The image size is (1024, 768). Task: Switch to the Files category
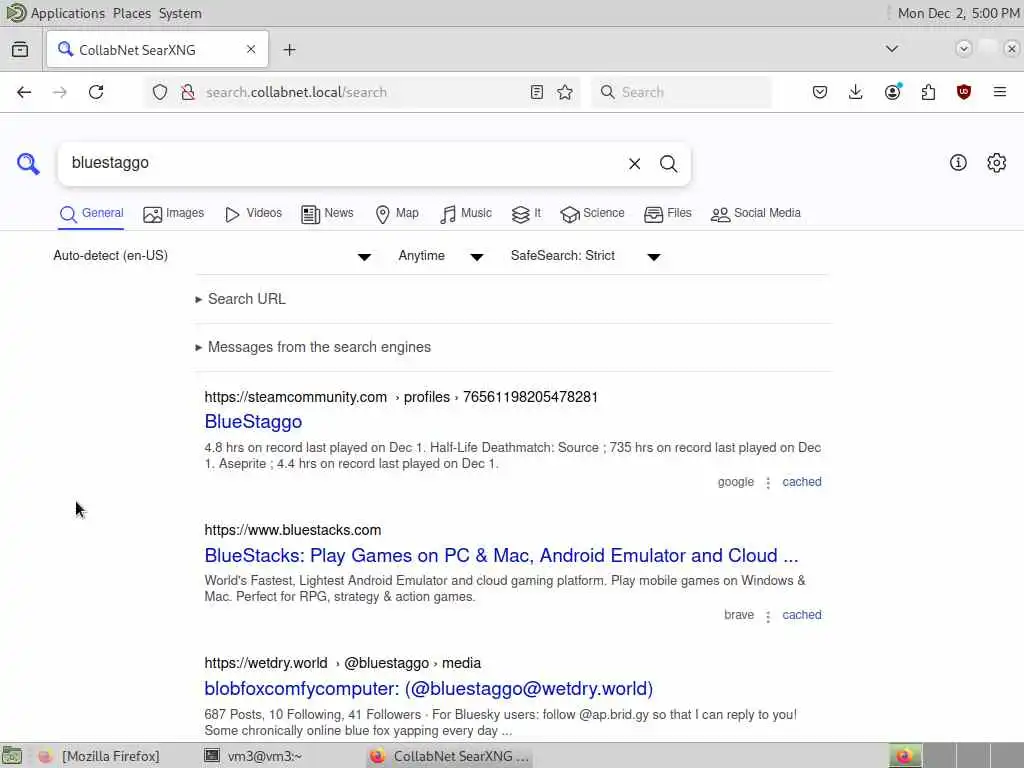click(667, 214)
